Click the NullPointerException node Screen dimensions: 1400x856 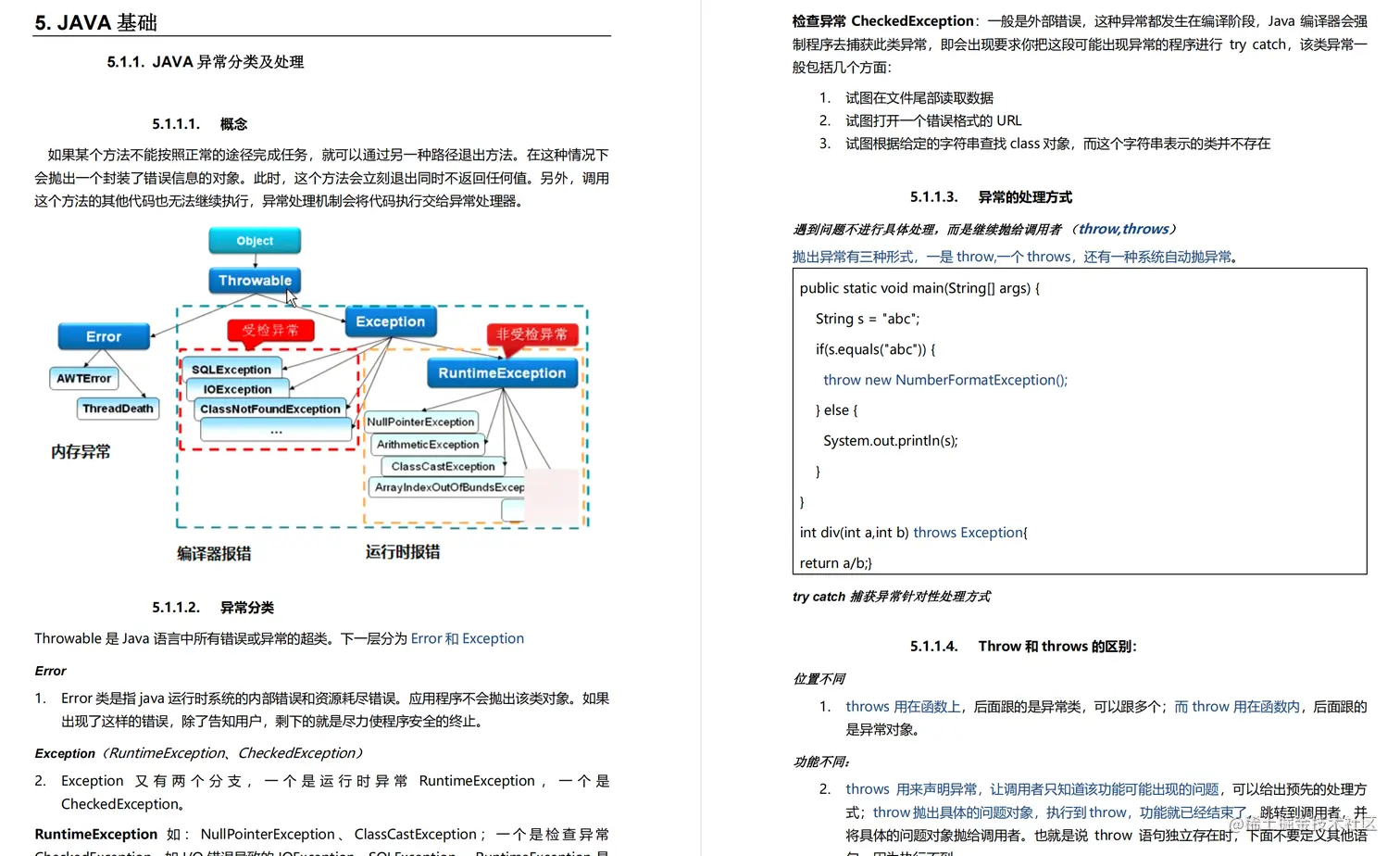[x=421, y=422]
